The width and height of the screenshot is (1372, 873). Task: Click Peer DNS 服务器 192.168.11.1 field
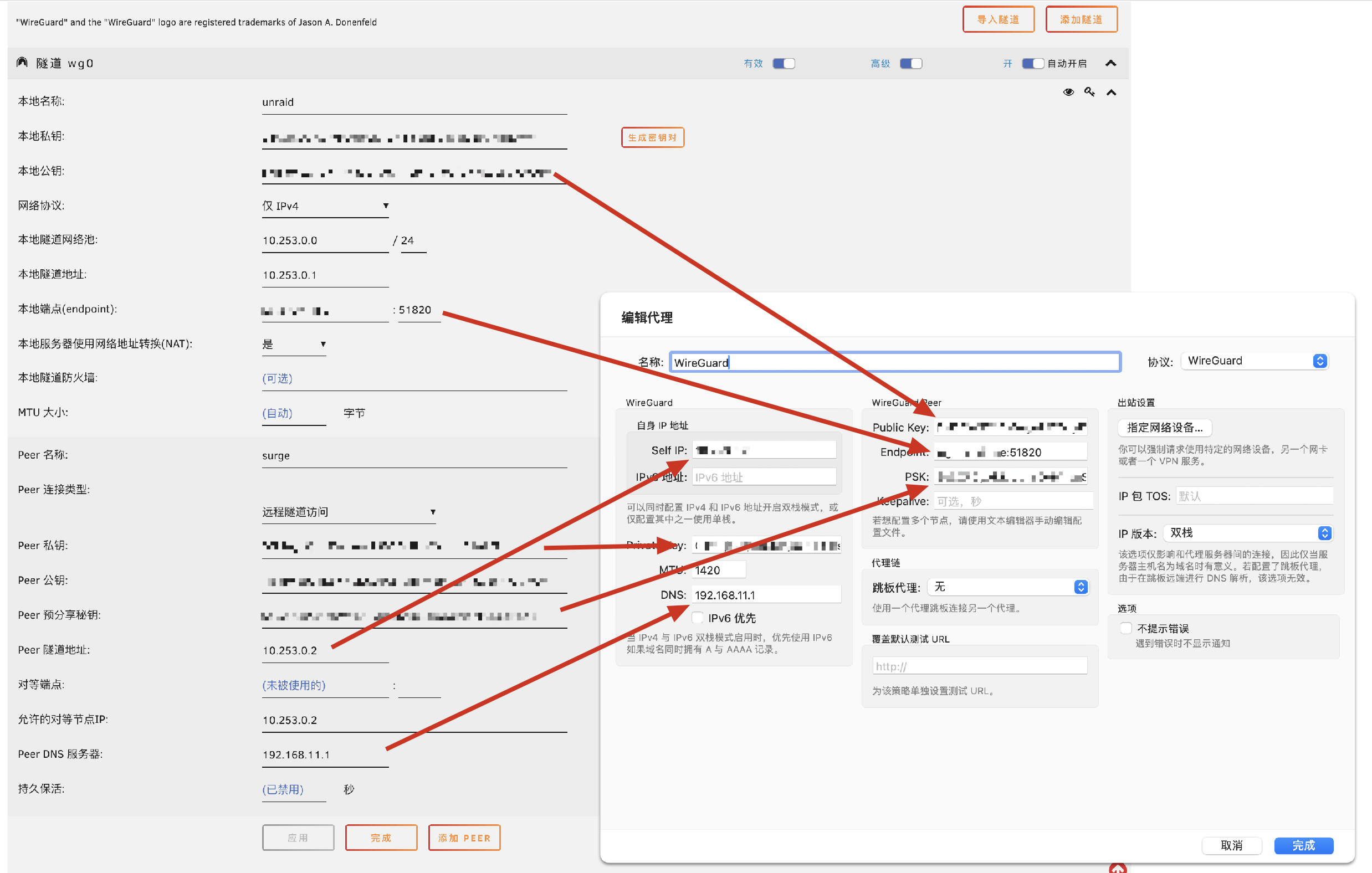[325, 754]
